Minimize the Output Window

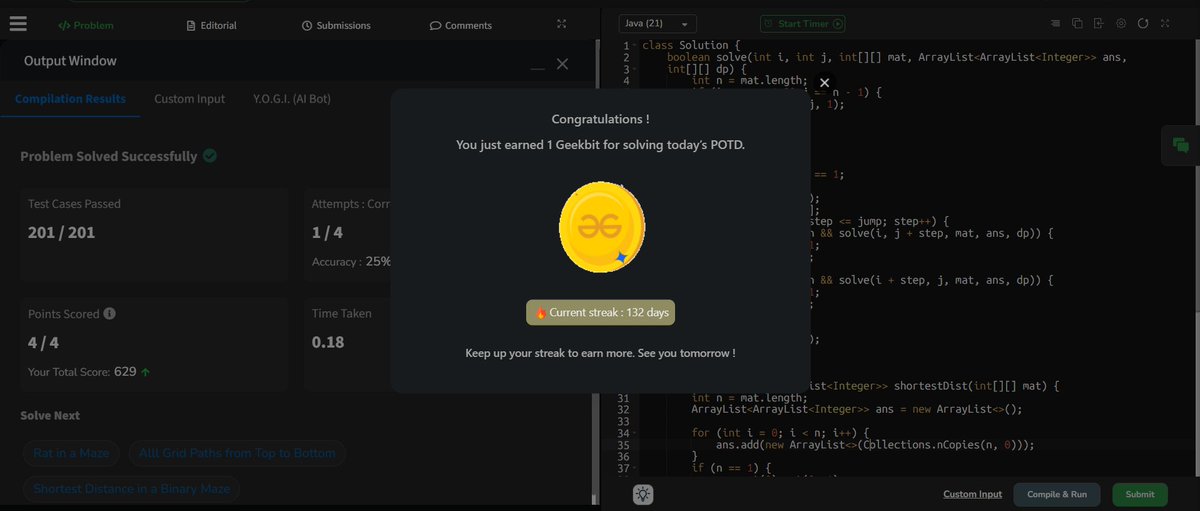[x=538, y=68]
